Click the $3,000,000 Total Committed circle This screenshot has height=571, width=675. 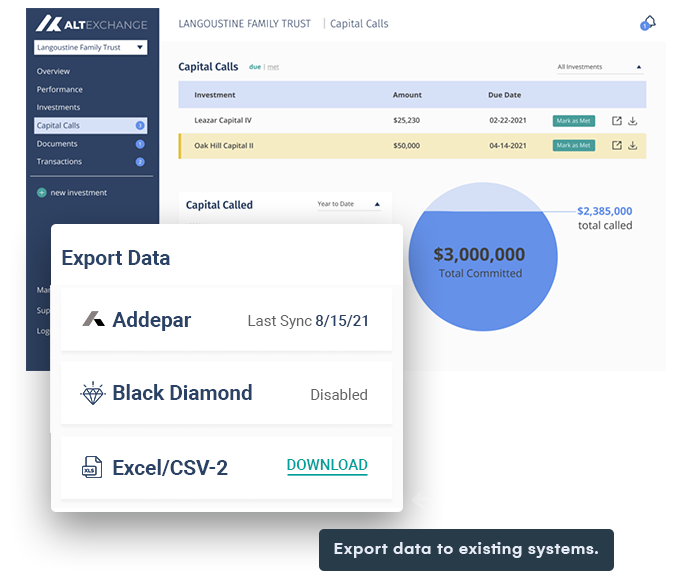(483, 257)
